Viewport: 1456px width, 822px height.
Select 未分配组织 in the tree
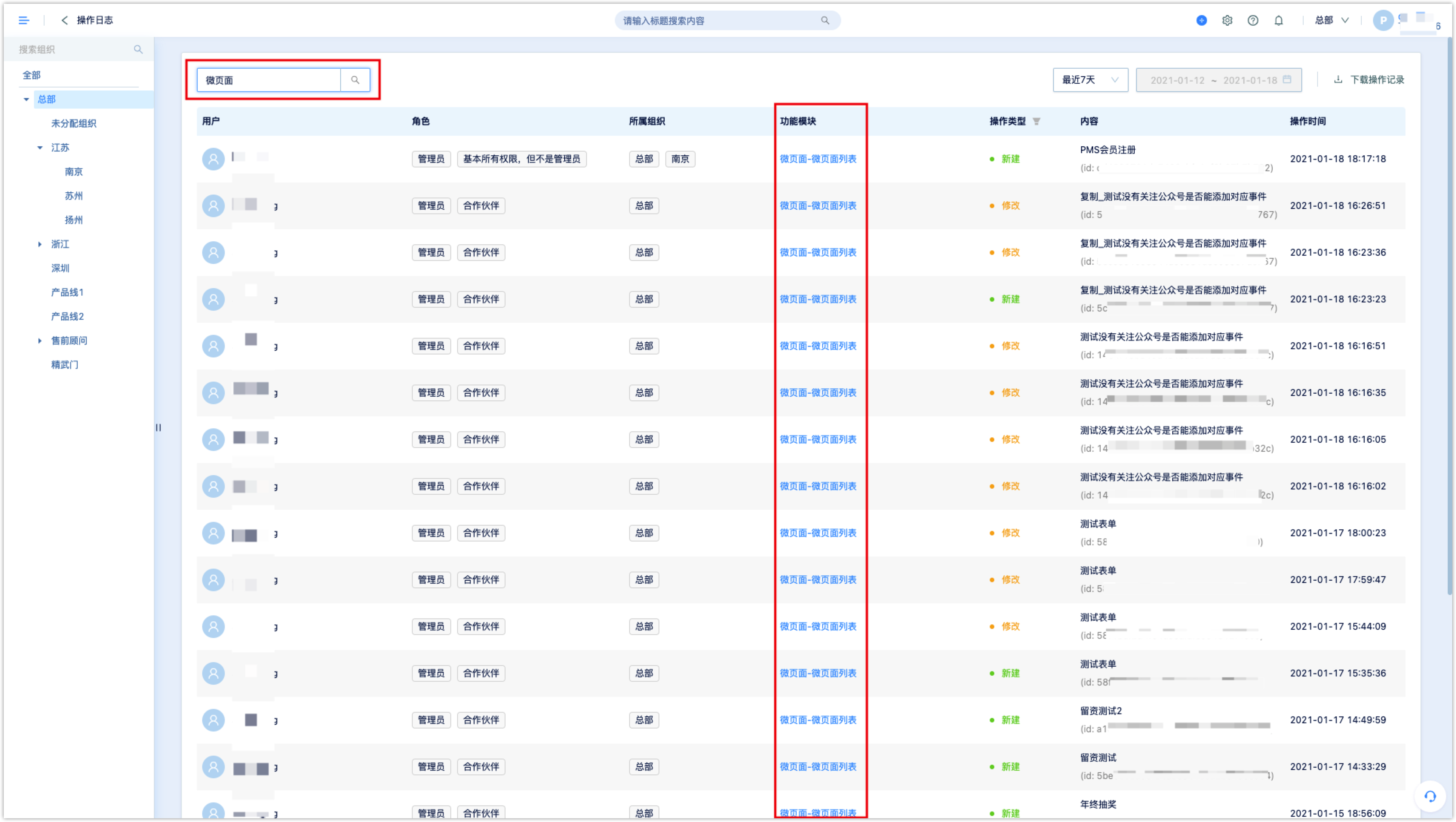tap(74, 123)
